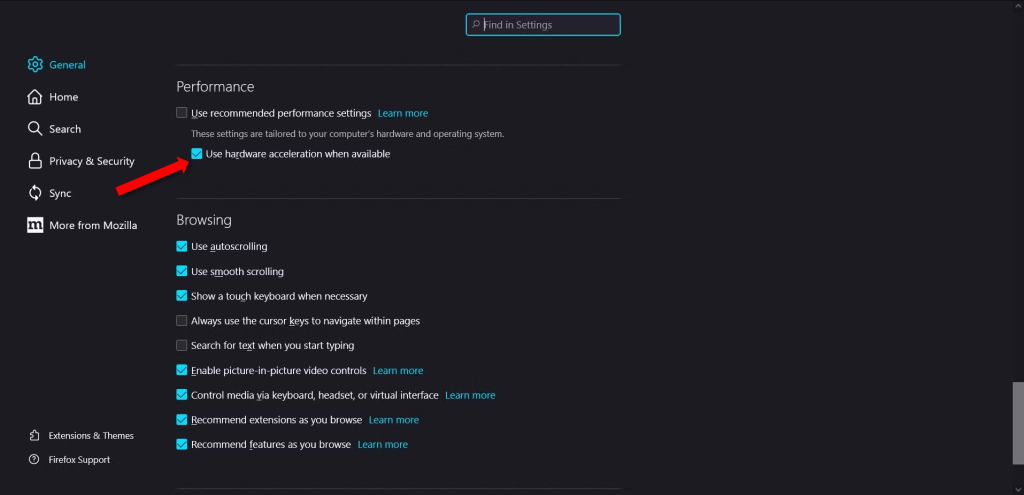The image size is (1024, 495).
Task: Click the Find in Settings search field
Action: 543,24
